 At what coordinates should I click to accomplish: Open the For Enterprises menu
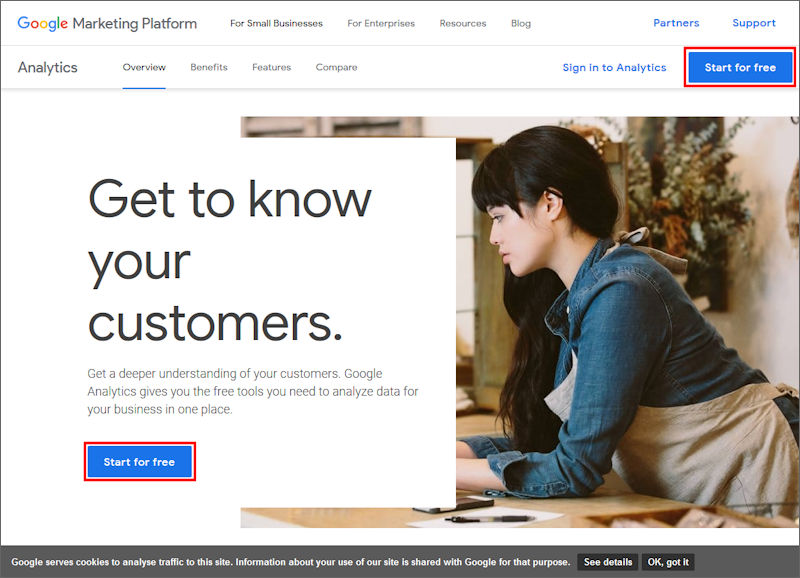381,23
